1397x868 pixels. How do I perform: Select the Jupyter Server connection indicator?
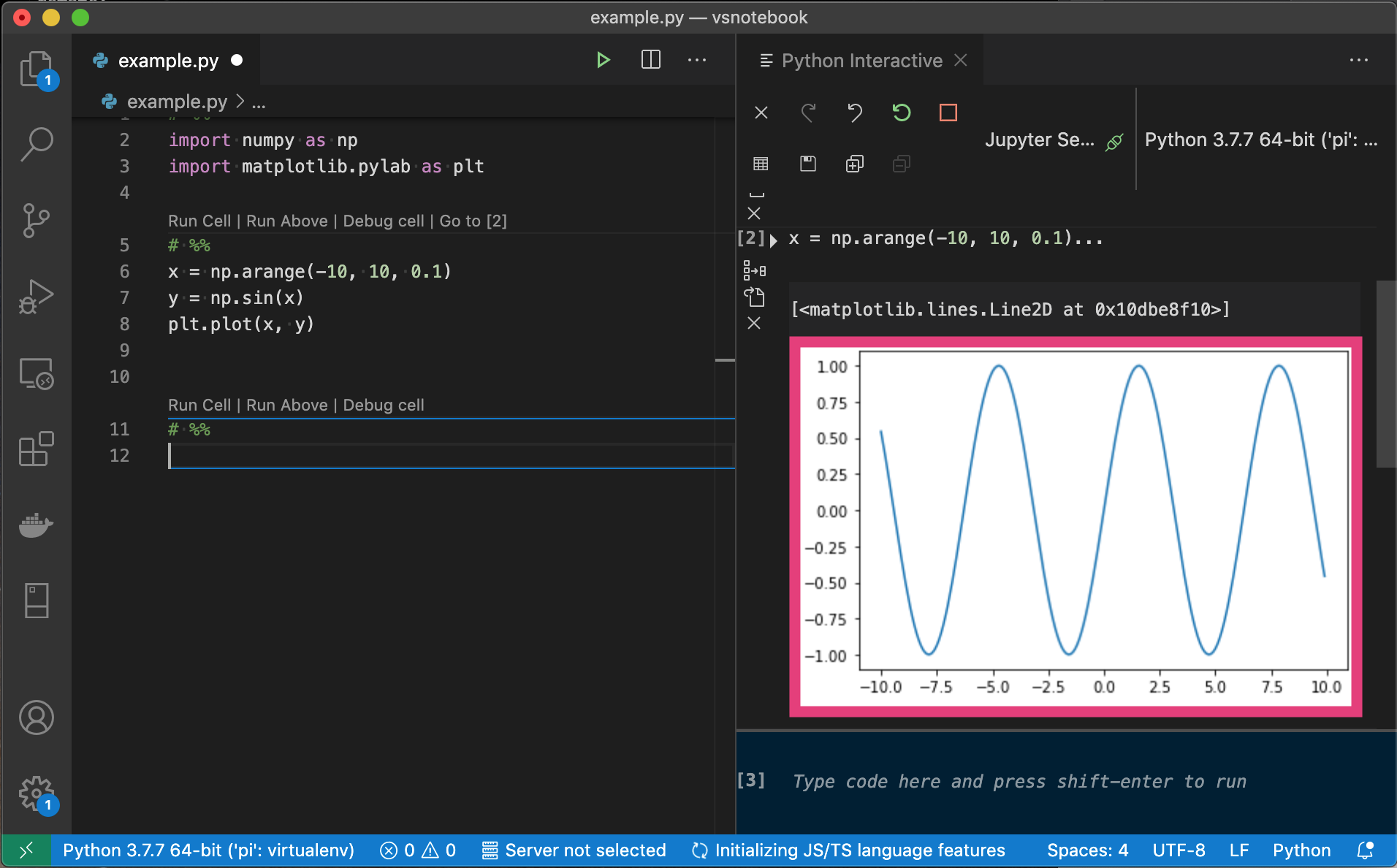[1052, 140]
